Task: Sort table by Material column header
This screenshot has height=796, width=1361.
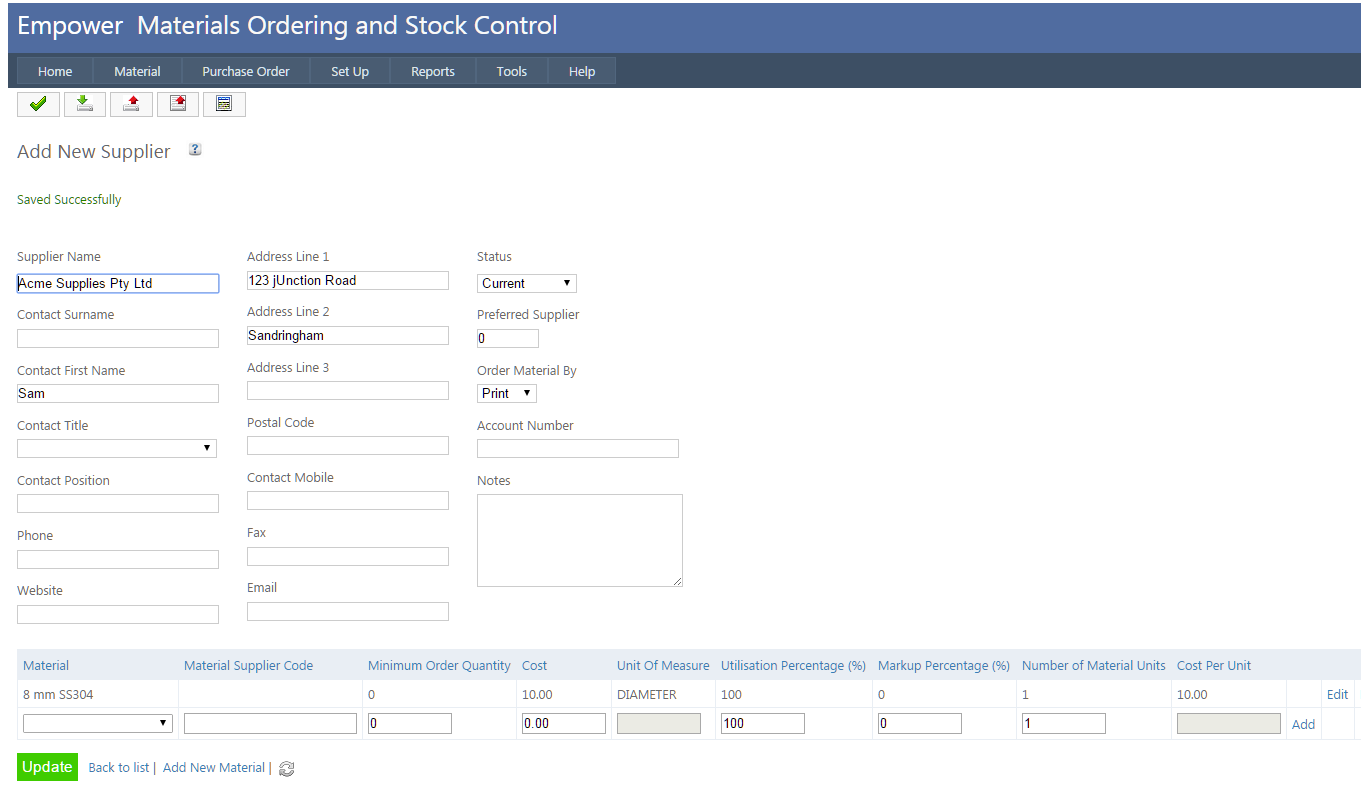Action: click(46, 666)
